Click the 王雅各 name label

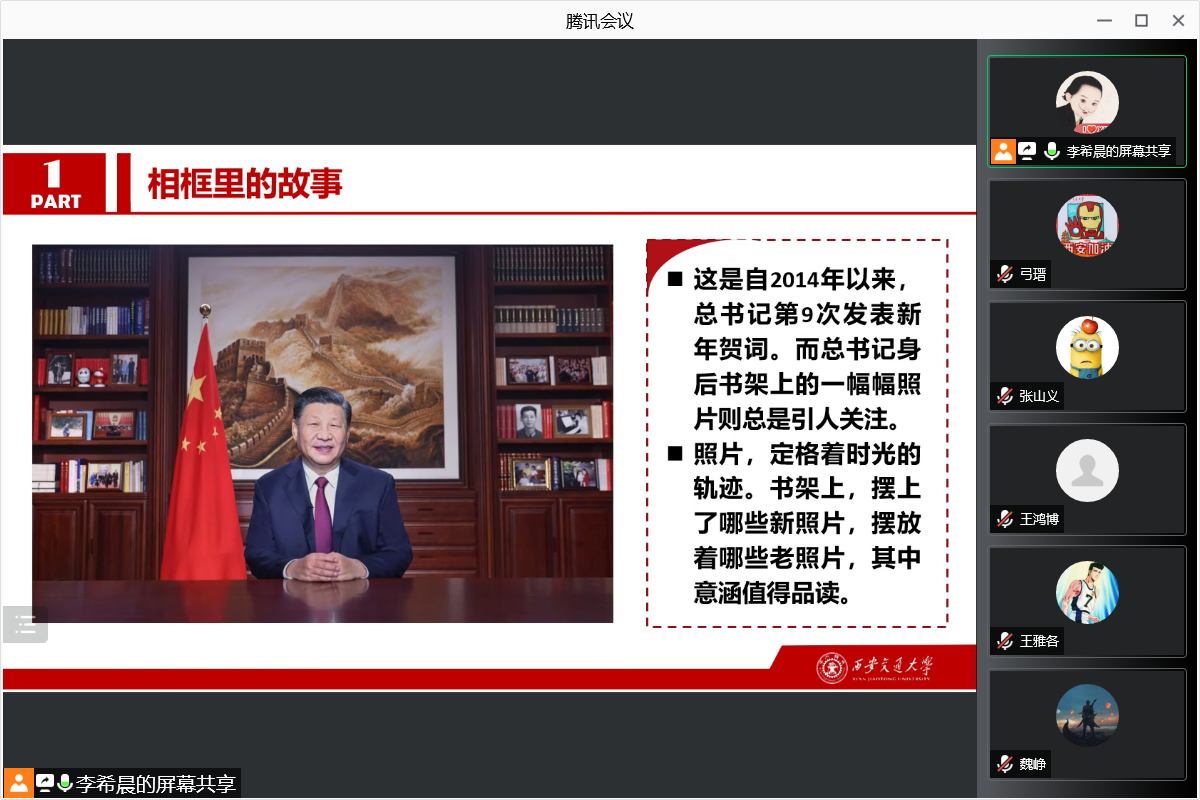(1039, 641)
